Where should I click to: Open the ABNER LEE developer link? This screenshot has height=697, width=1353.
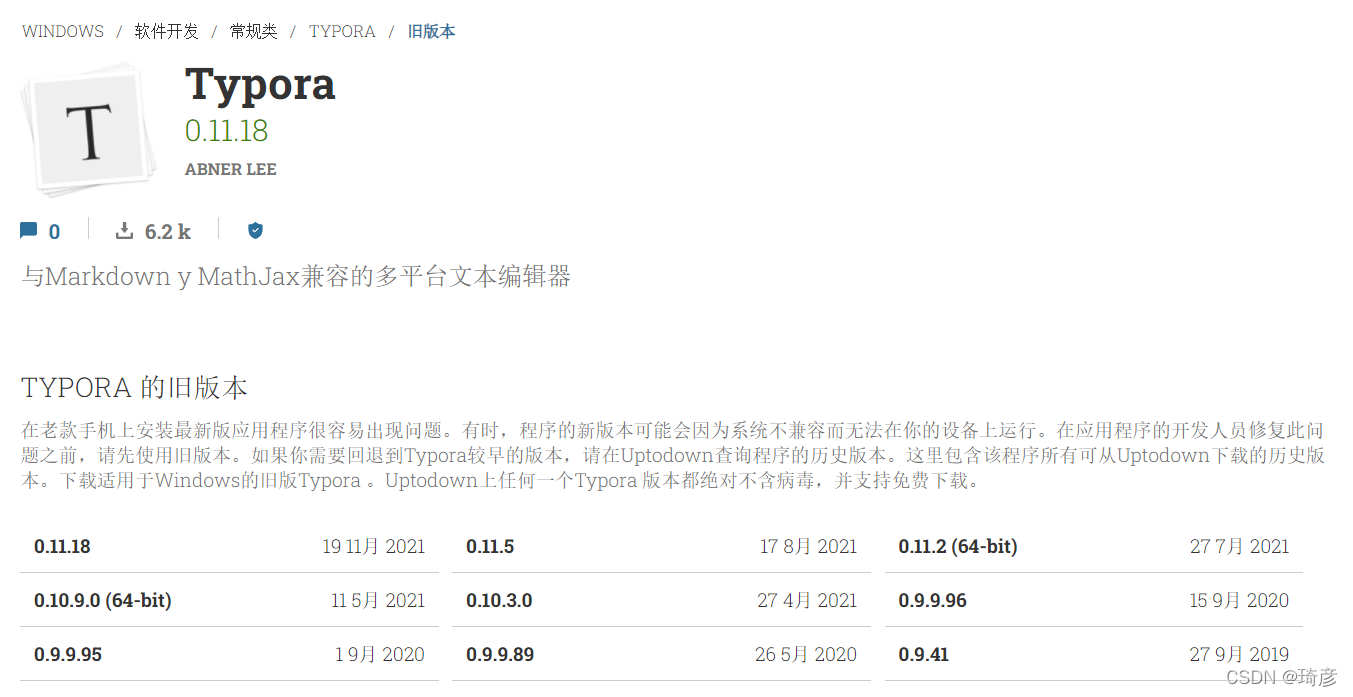pyautogui.click(x=231, y=169)
